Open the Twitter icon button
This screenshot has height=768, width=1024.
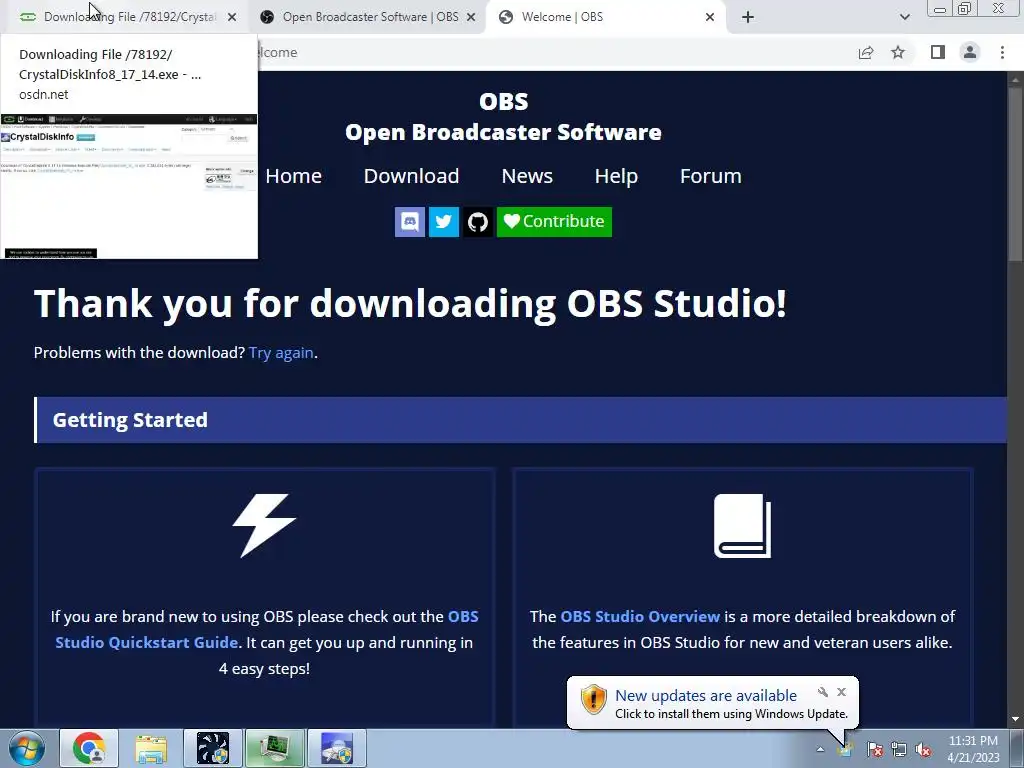[443, 222]
